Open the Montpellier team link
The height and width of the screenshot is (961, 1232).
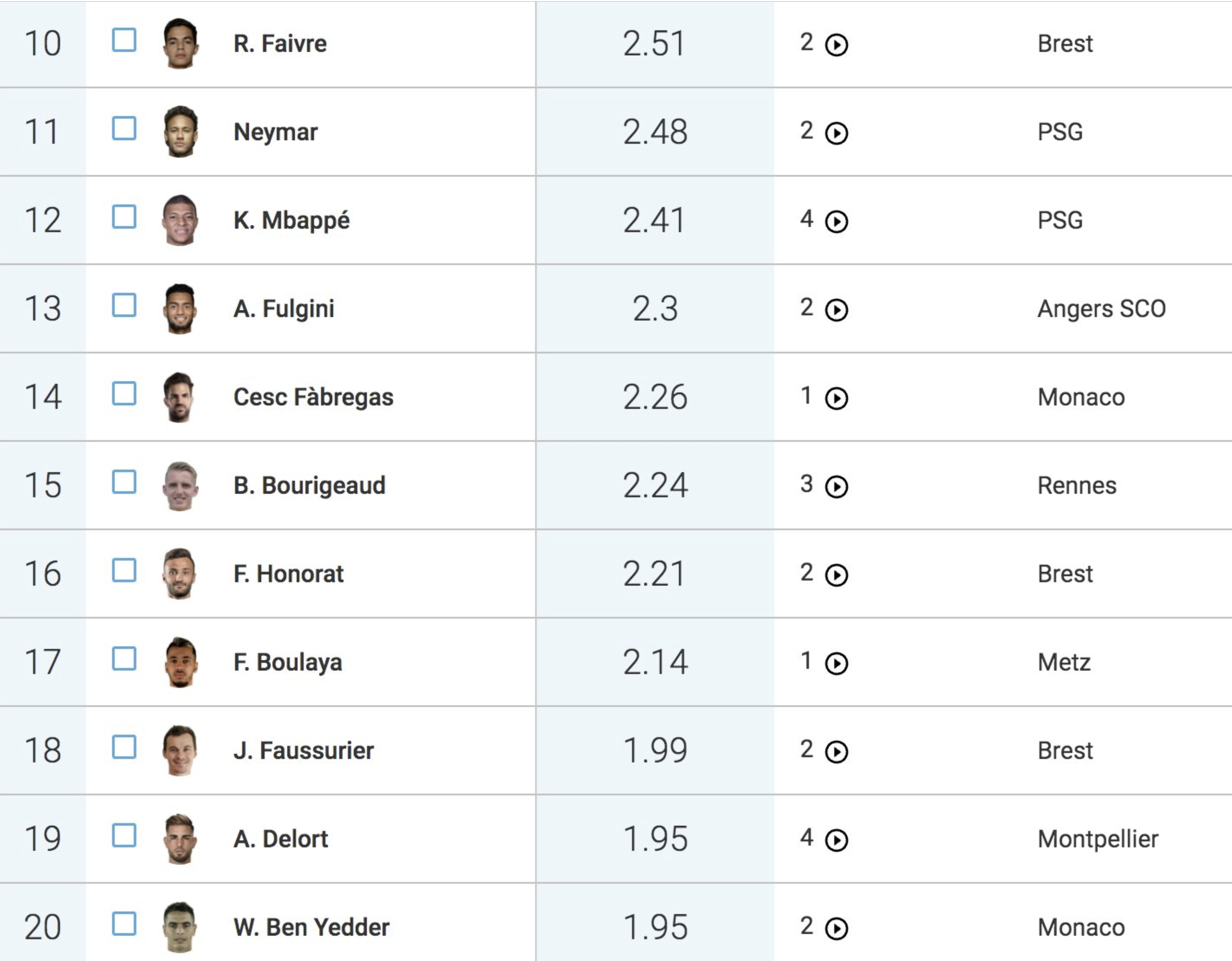tap(1098, 839)
